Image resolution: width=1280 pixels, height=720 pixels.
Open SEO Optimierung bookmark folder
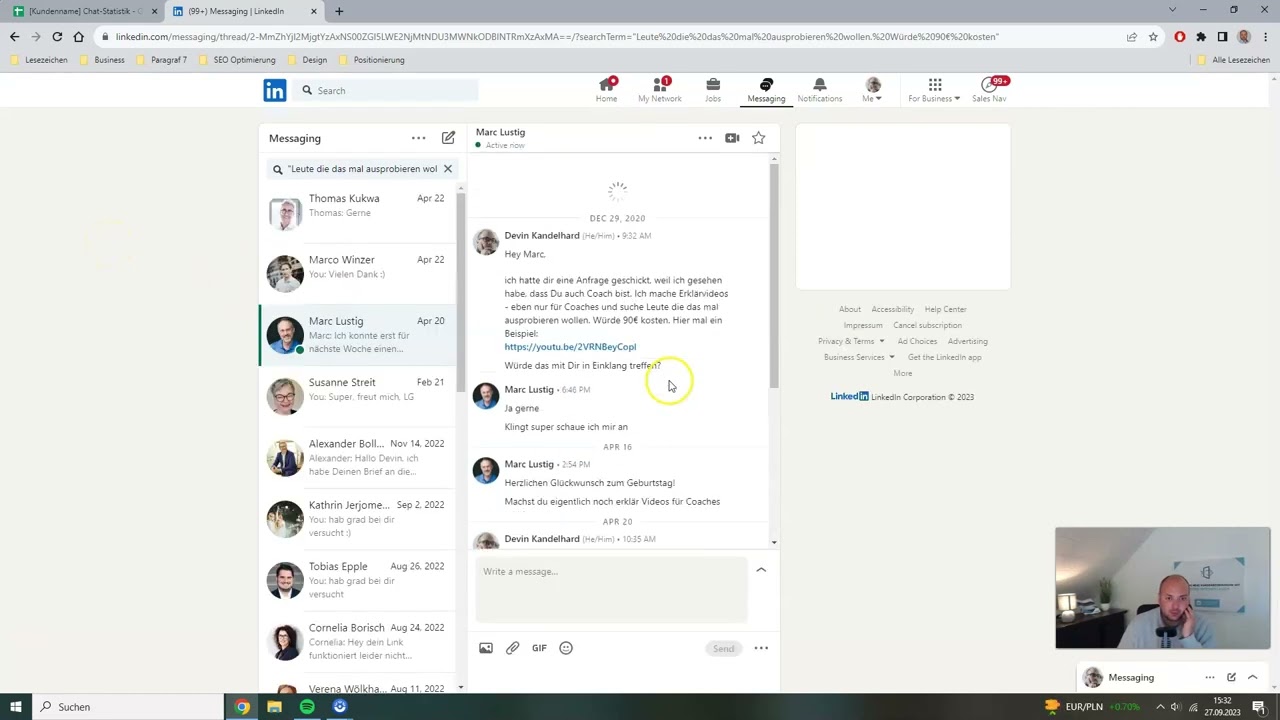(x=237, y=60)
